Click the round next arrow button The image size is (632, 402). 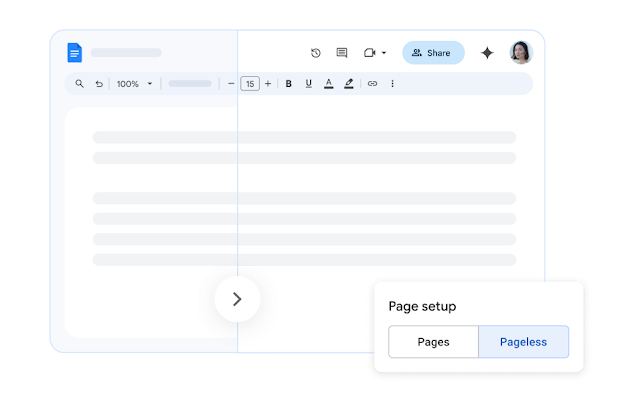pyautogui.click(x=237, y=299)
